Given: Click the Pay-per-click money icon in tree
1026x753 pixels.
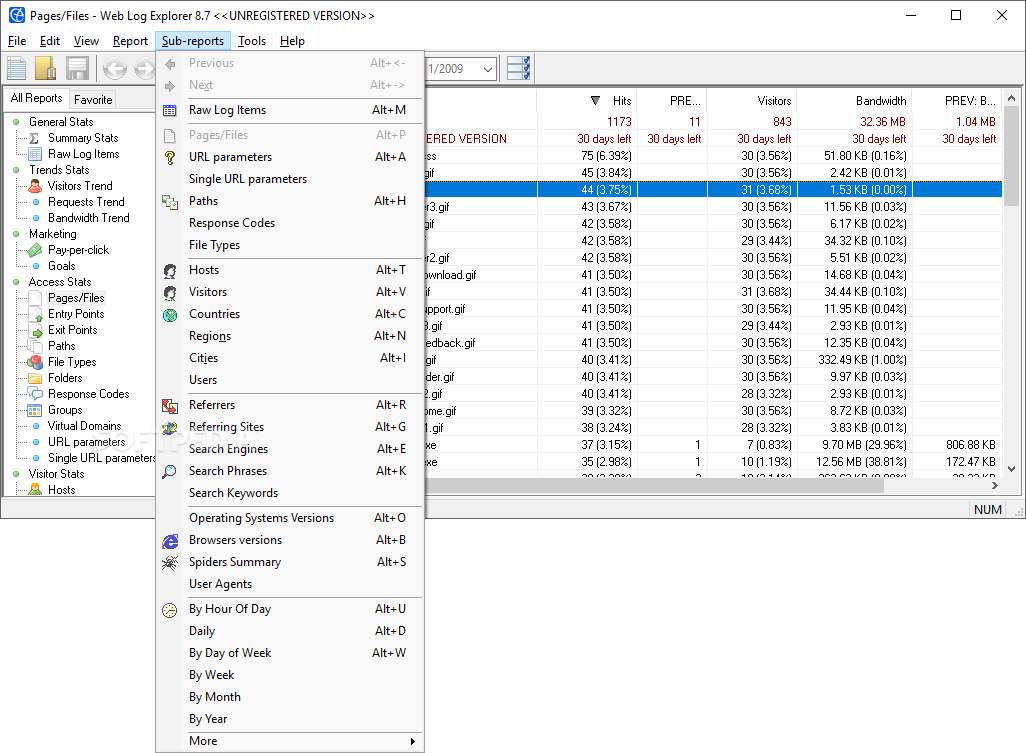Looking at the screenshot, I should 35,250.
